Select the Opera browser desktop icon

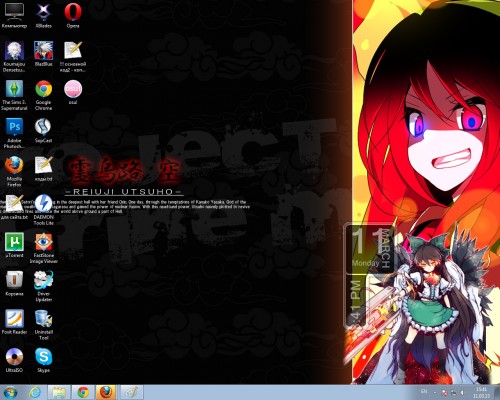pyautogui.click(x=73, y=15)
